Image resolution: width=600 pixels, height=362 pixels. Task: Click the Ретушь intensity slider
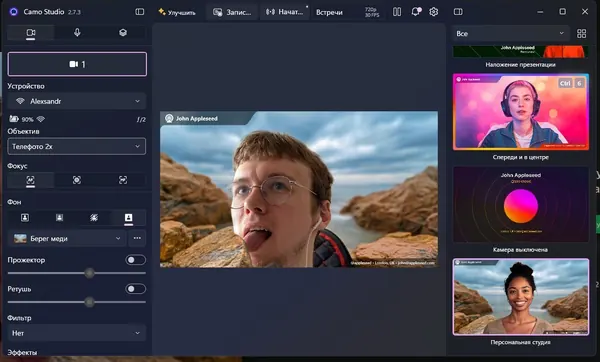pyautogui.click(x=77, y=302)
